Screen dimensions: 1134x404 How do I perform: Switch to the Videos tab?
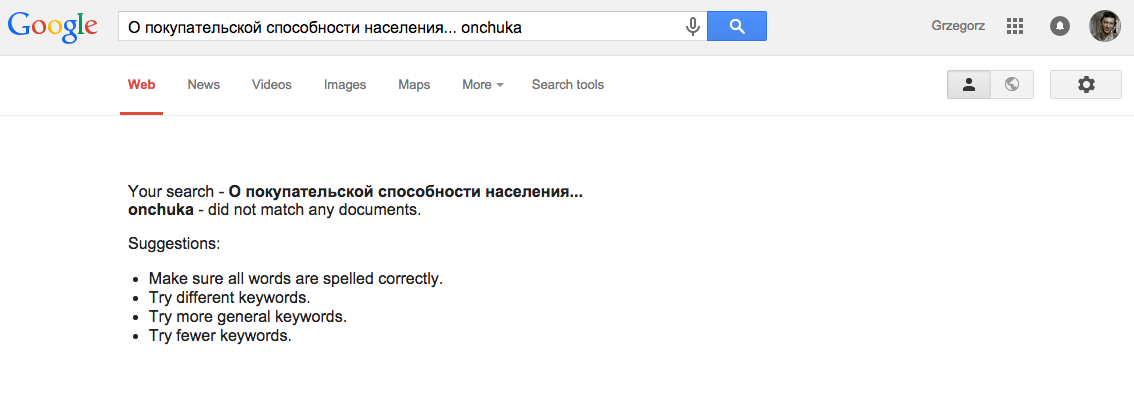coord(271,85)
